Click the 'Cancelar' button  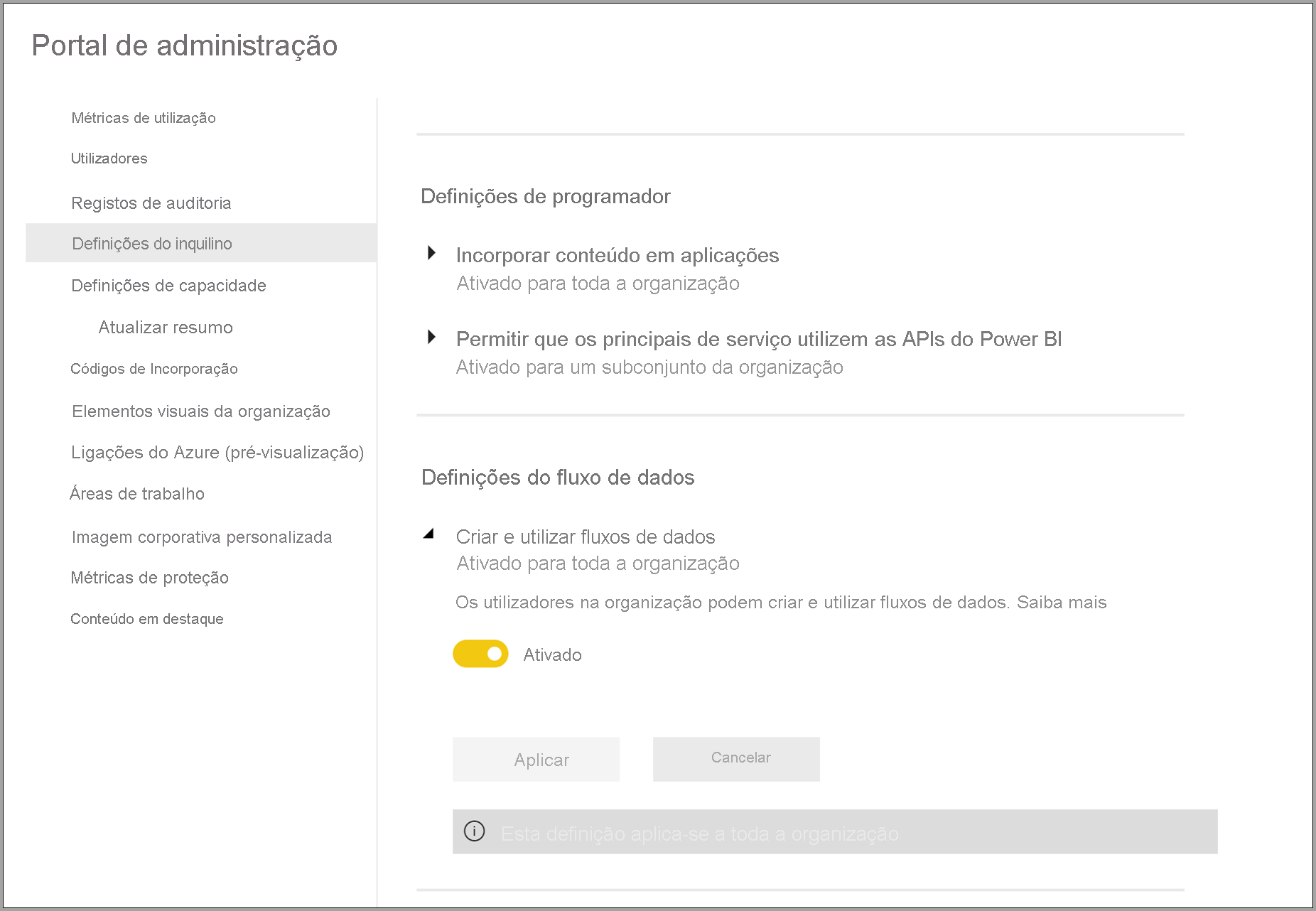(x=736, y=758)
